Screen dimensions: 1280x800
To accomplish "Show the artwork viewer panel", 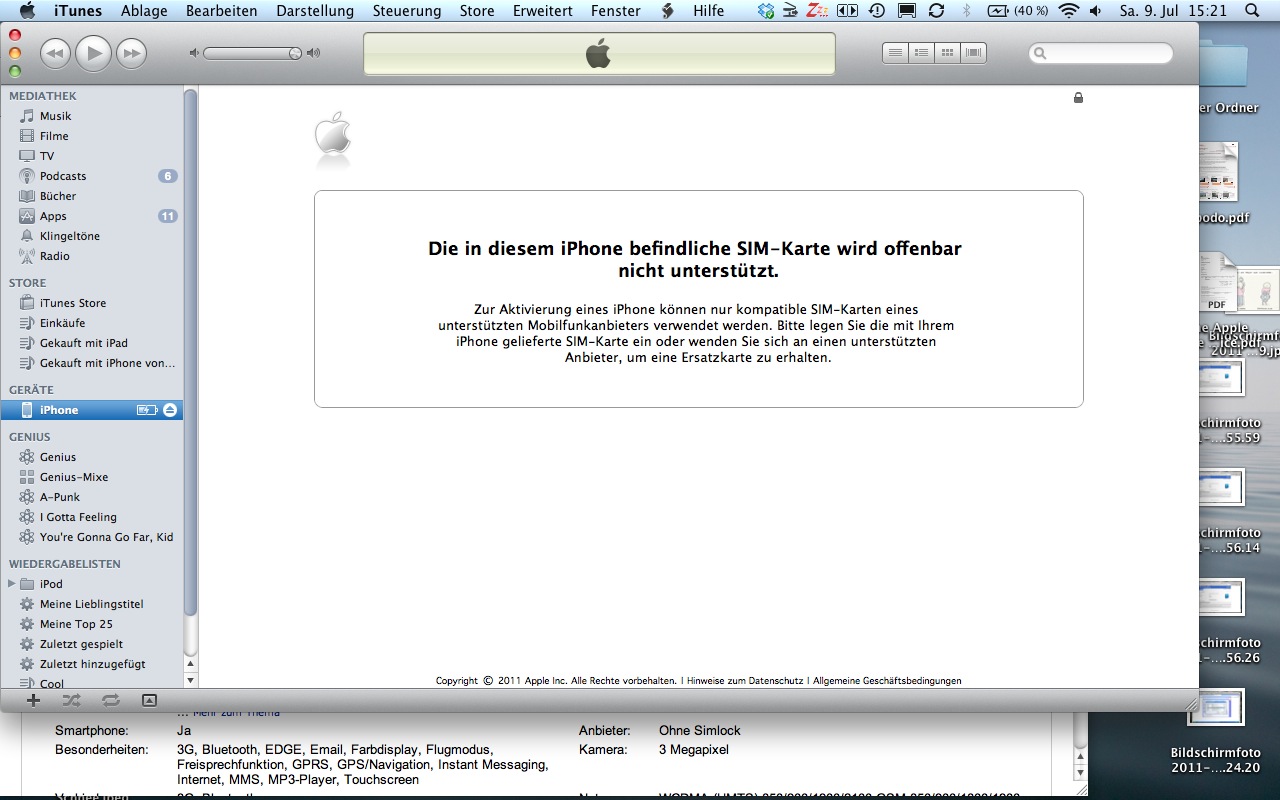I will click(x=149, y=700).
